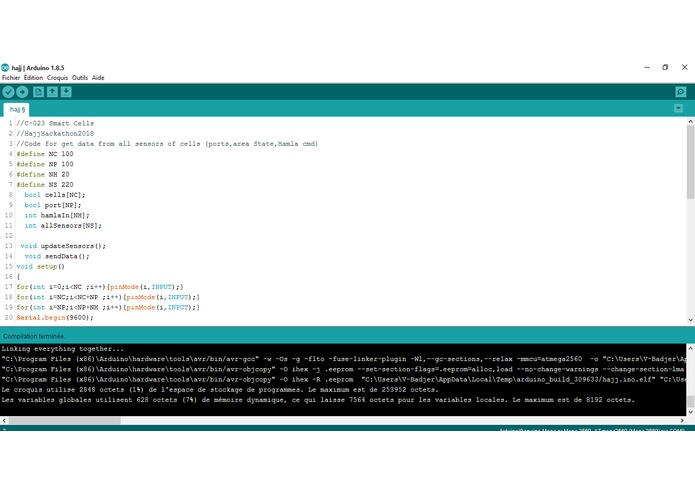This screenshot has width=695, height=494.
Task: Save the sketch with Save icon
Action: (66, 92)
